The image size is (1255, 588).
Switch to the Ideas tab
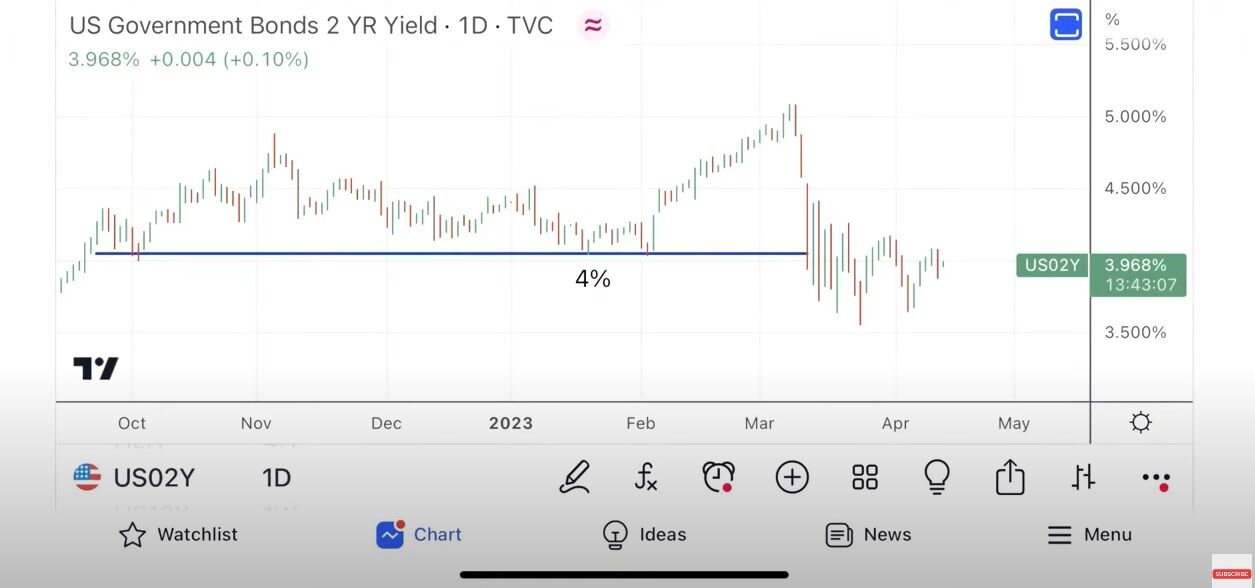644,535
